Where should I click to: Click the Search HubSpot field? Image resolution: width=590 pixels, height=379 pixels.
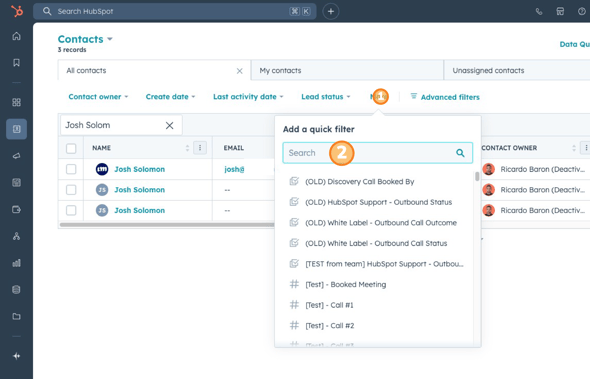click(175, 11)
